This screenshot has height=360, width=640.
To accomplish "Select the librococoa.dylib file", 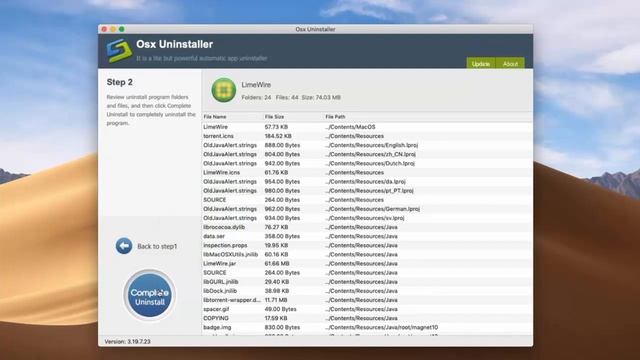I will [367, 227].
